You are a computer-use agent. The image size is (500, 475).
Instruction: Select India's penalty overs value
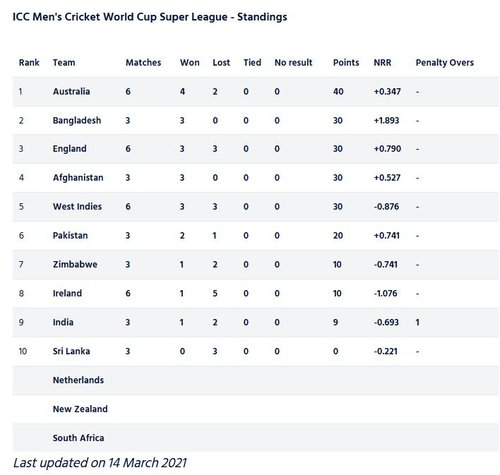[417, 322]
